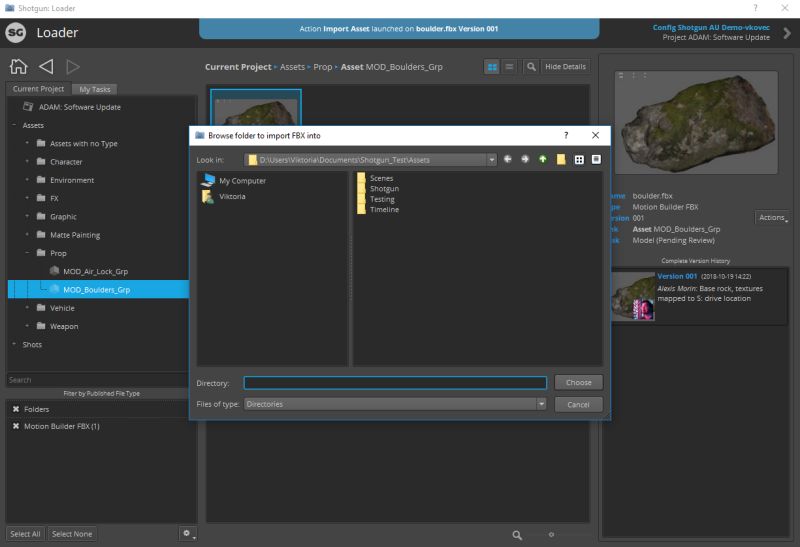Switch dialog to list view
The image size is (800, 547).
click(x=579, y=160)
